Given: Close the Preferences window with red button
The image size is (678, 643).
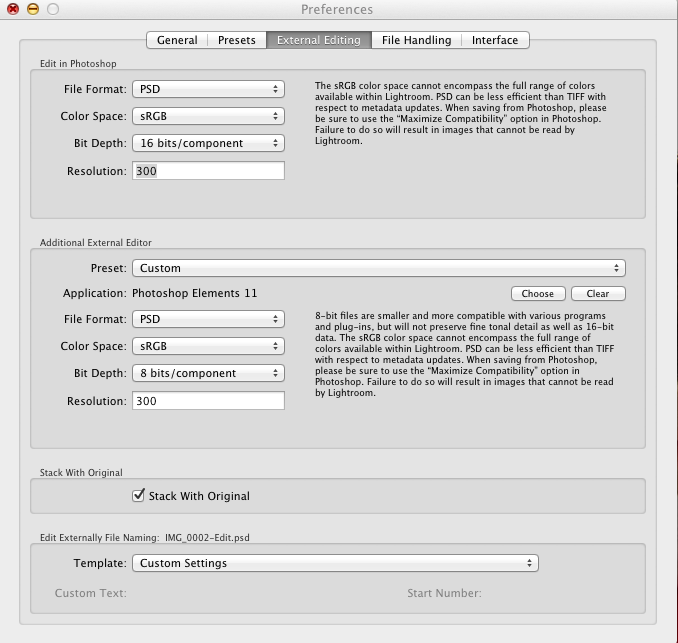Looking at the screenshot, I should (13, 9).
